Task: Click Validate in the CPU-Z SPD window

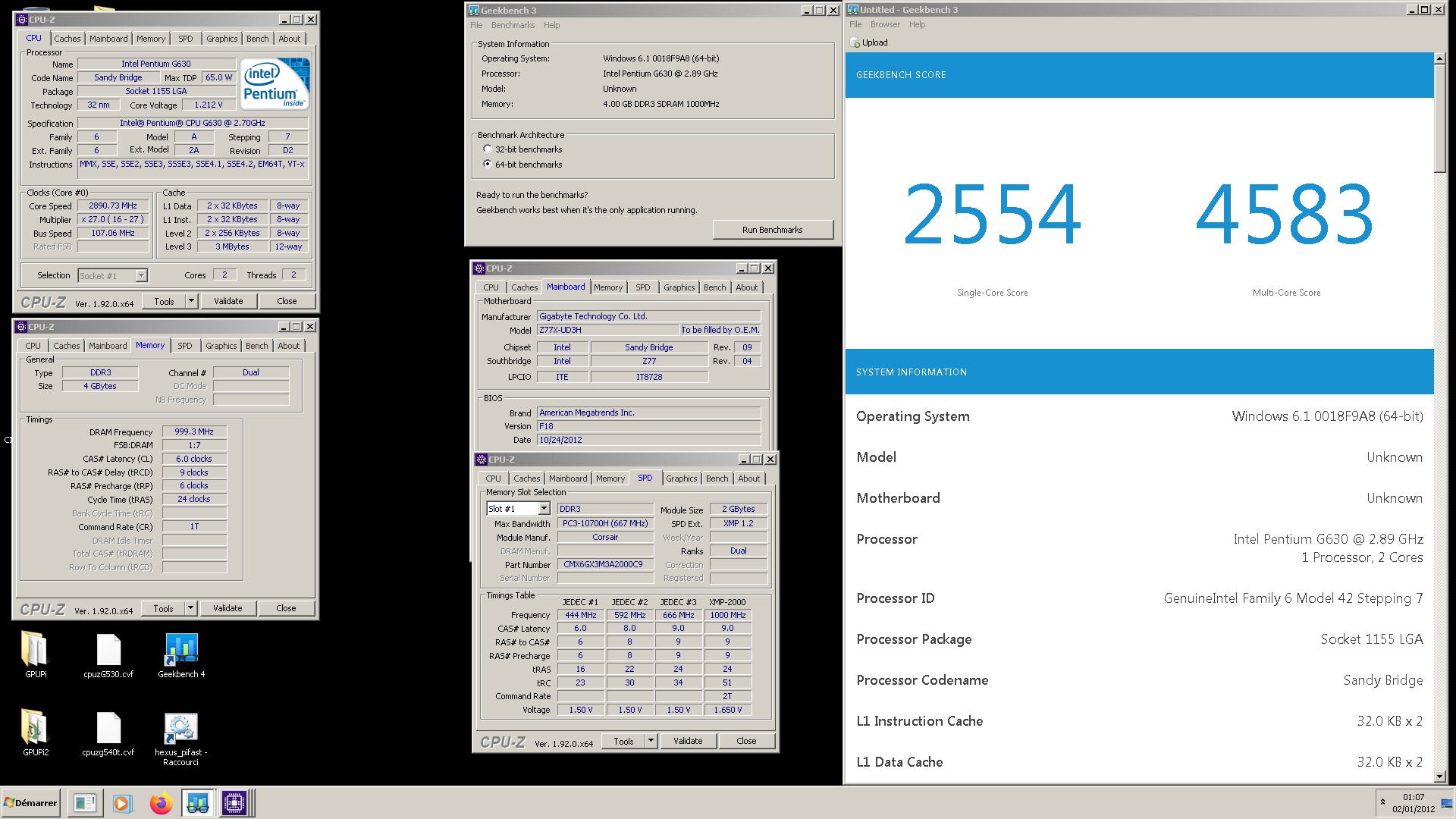Action: pyautogui.click(x=688, y=741)
